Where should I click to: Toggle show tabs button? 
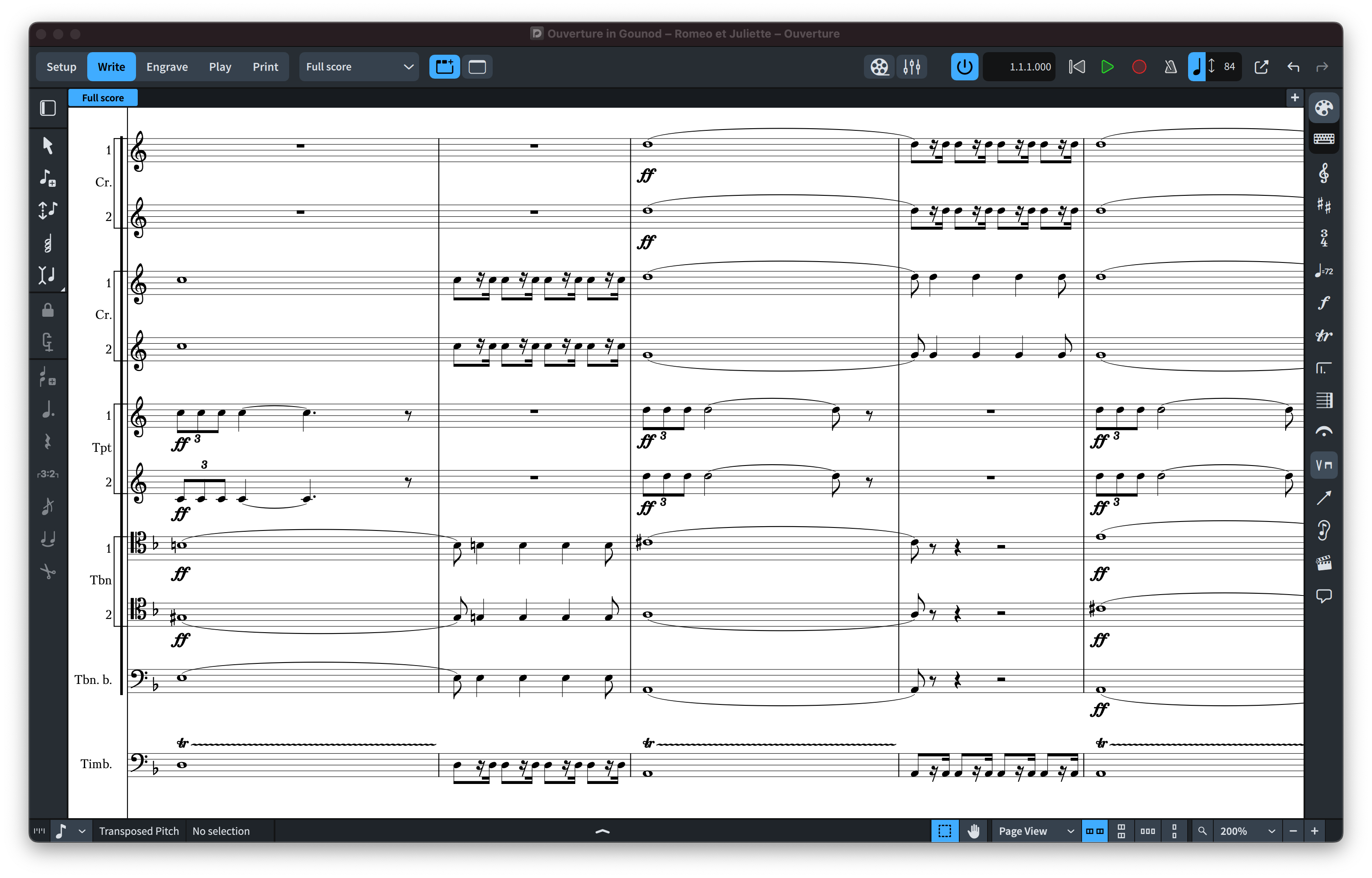coord(444,67)
